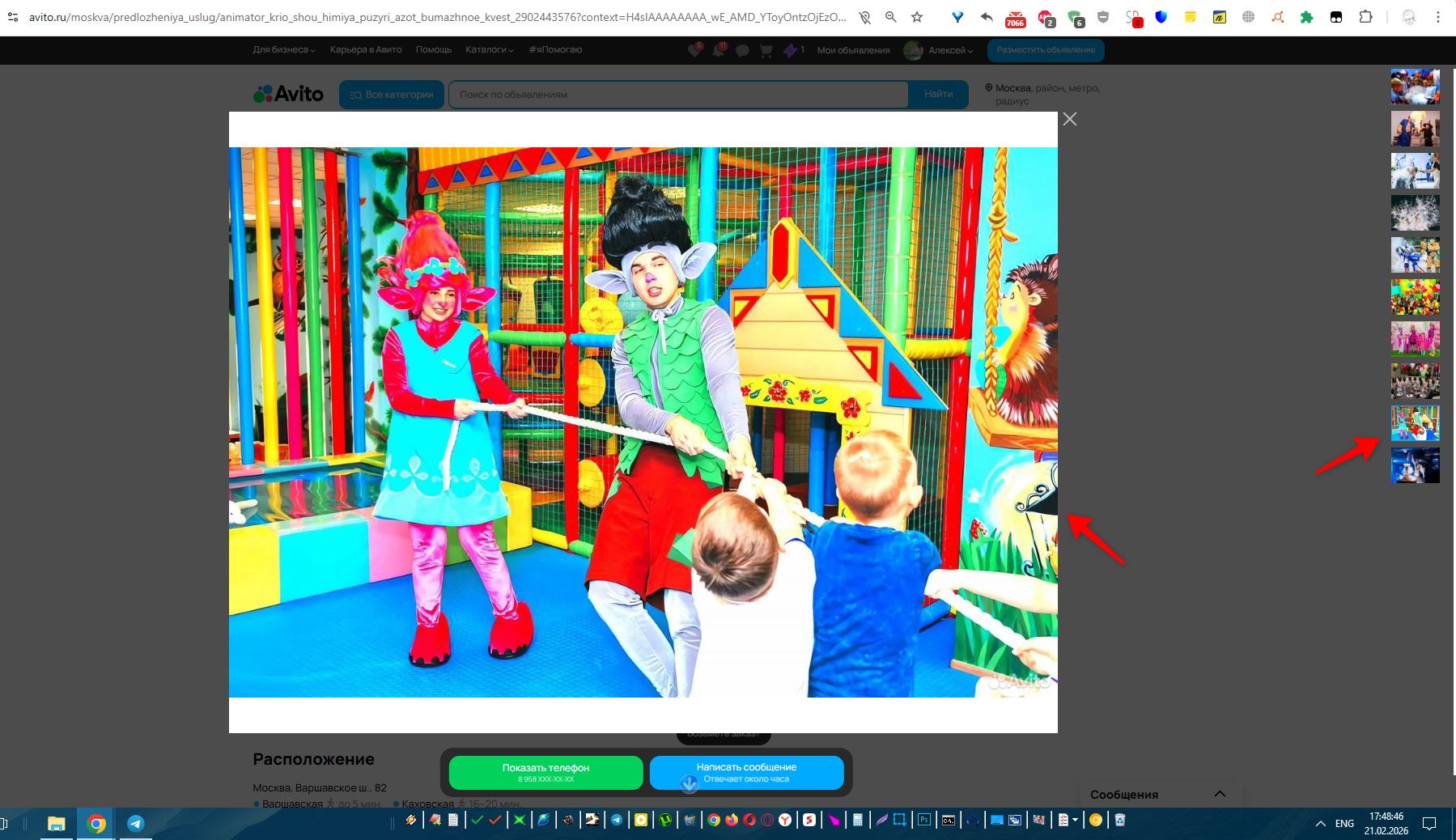Open the command prompt shortcut in quick launch
The height and width of the screenshot is (840, 1456).
[x=948, y=820]
